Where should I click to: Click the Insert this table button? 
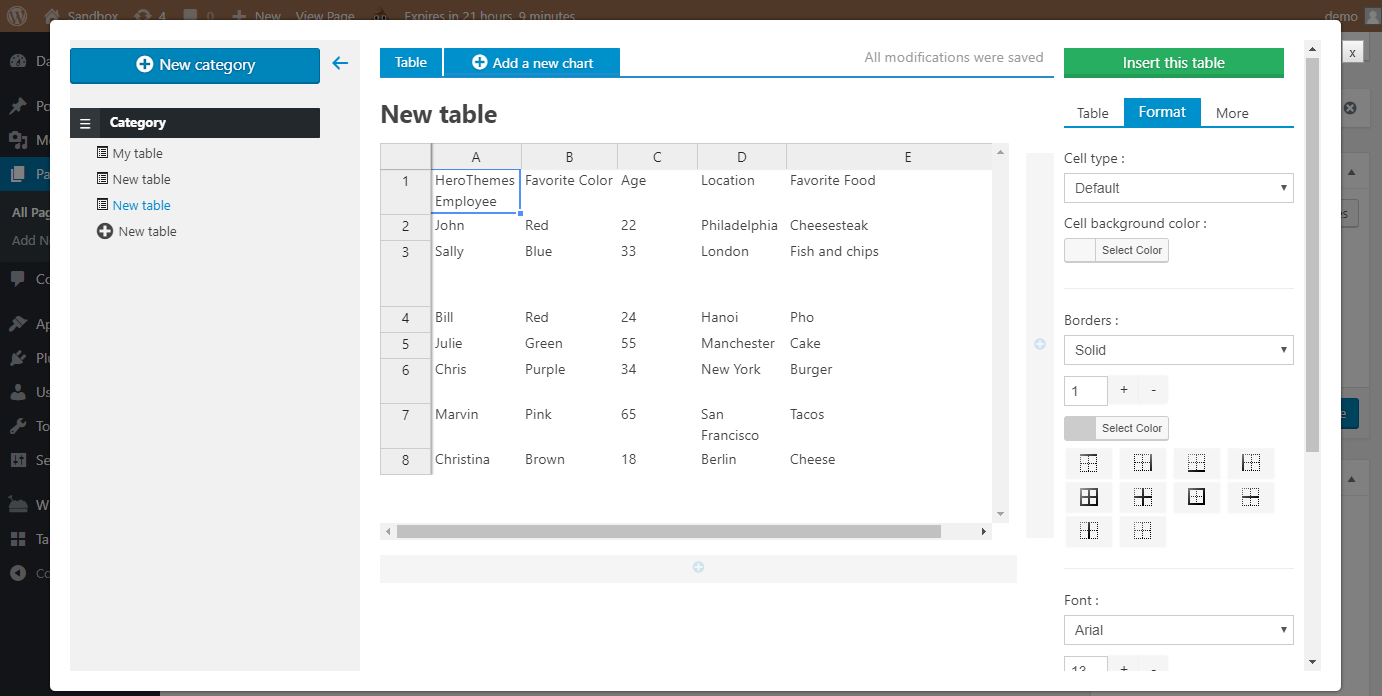click(1173, 63)
